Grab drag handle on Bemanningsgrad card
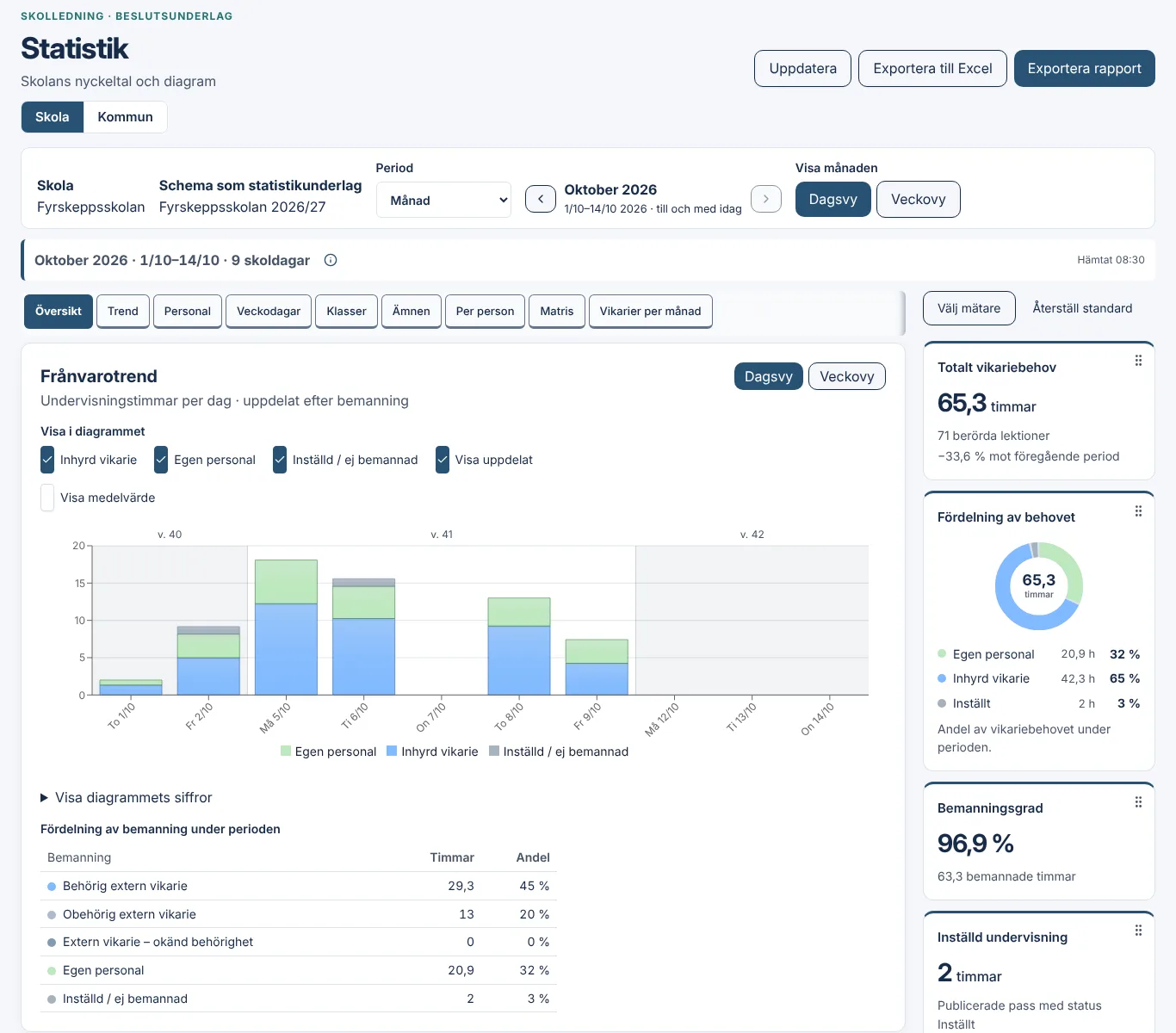This screenshot has height=1033, width=1176. point(1138,802)
